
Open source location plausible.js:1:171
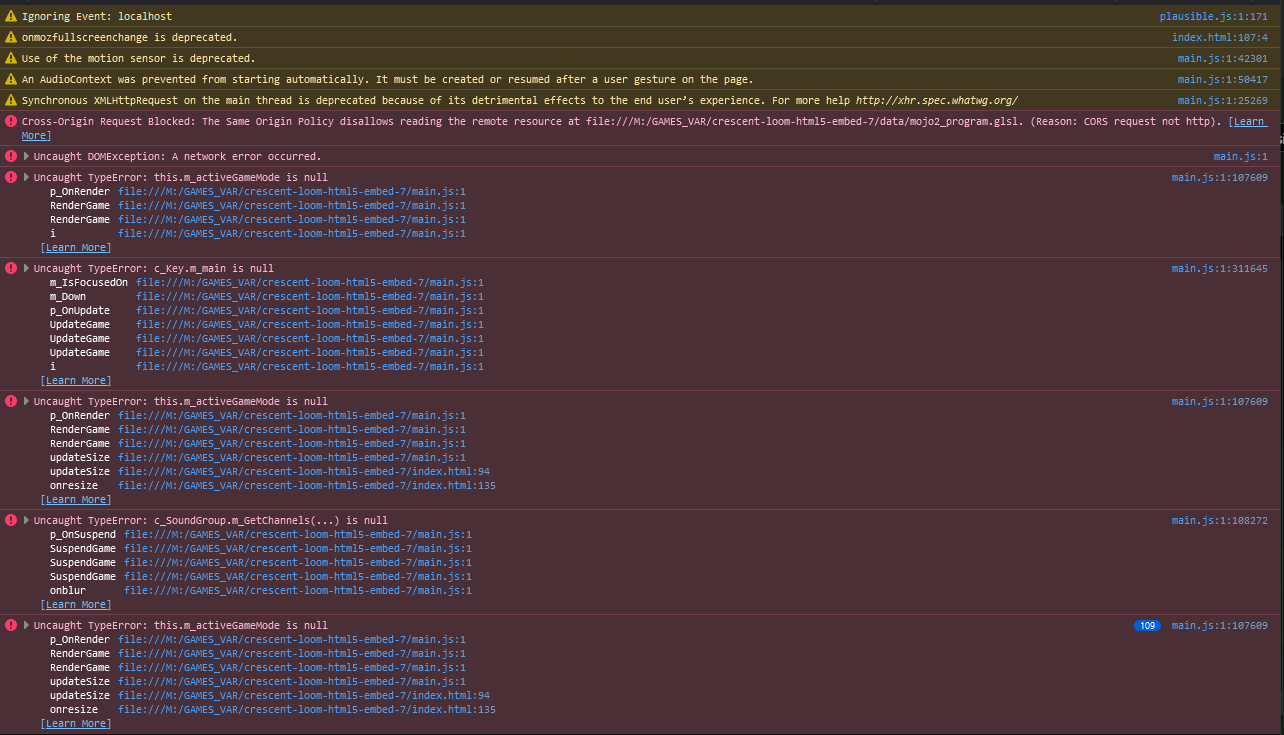point(1213,17)
